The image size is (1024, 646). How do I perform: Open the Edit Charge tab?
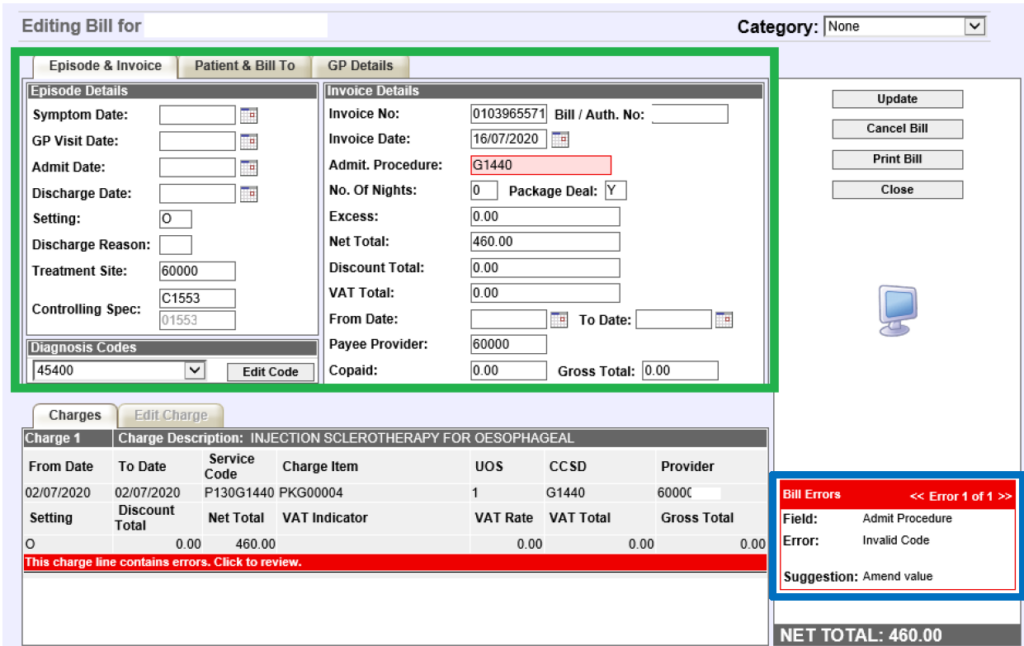171,415
